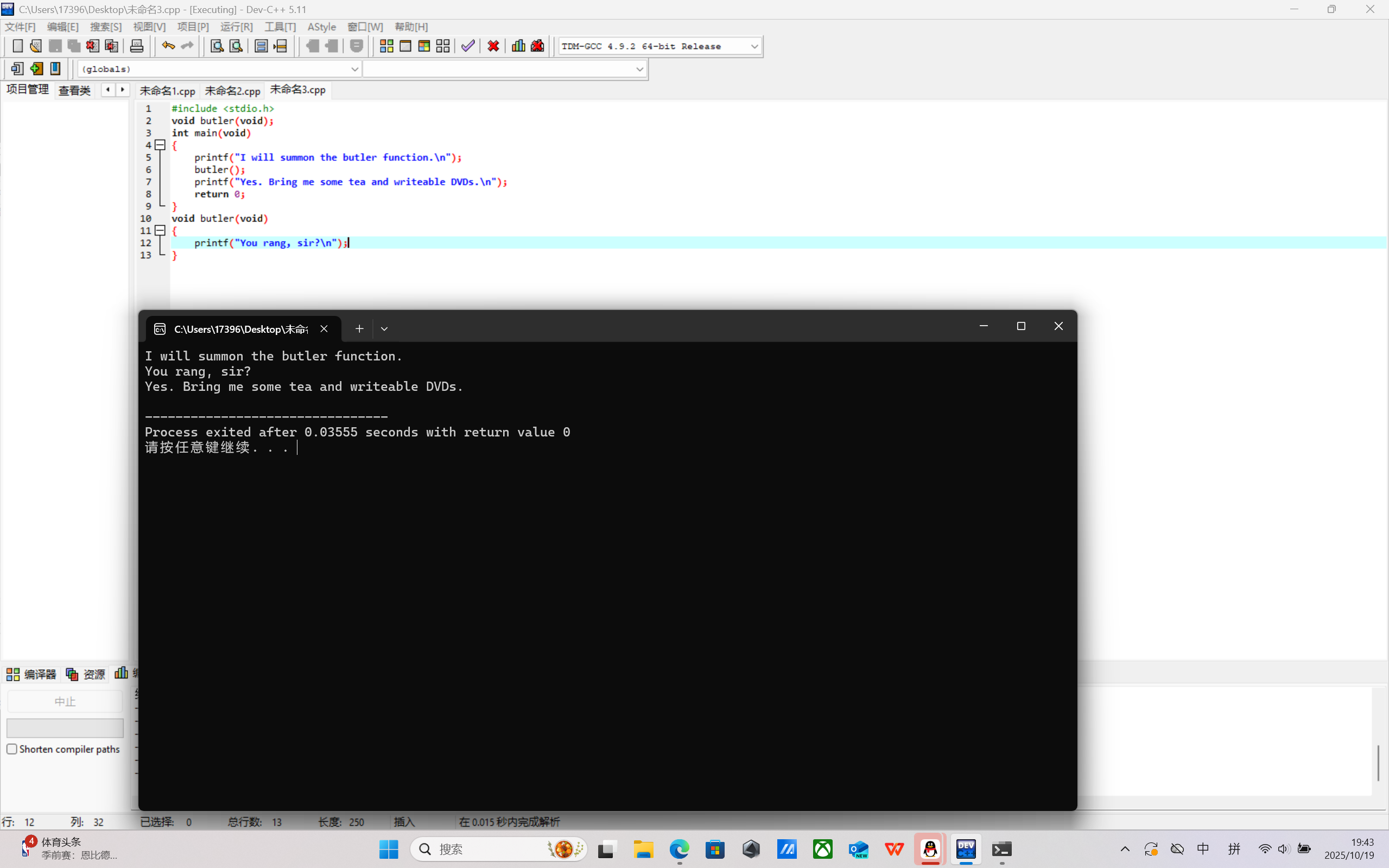Collapse the butler function fold at line 11
This screenshot has width=1389, height=868.
161,231
